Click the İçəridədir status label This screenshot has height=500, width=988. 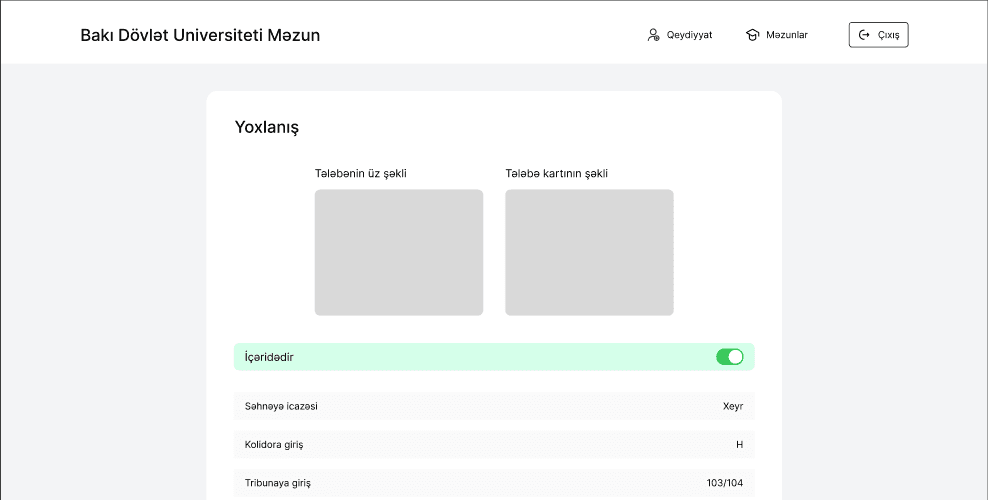point(269,357)
